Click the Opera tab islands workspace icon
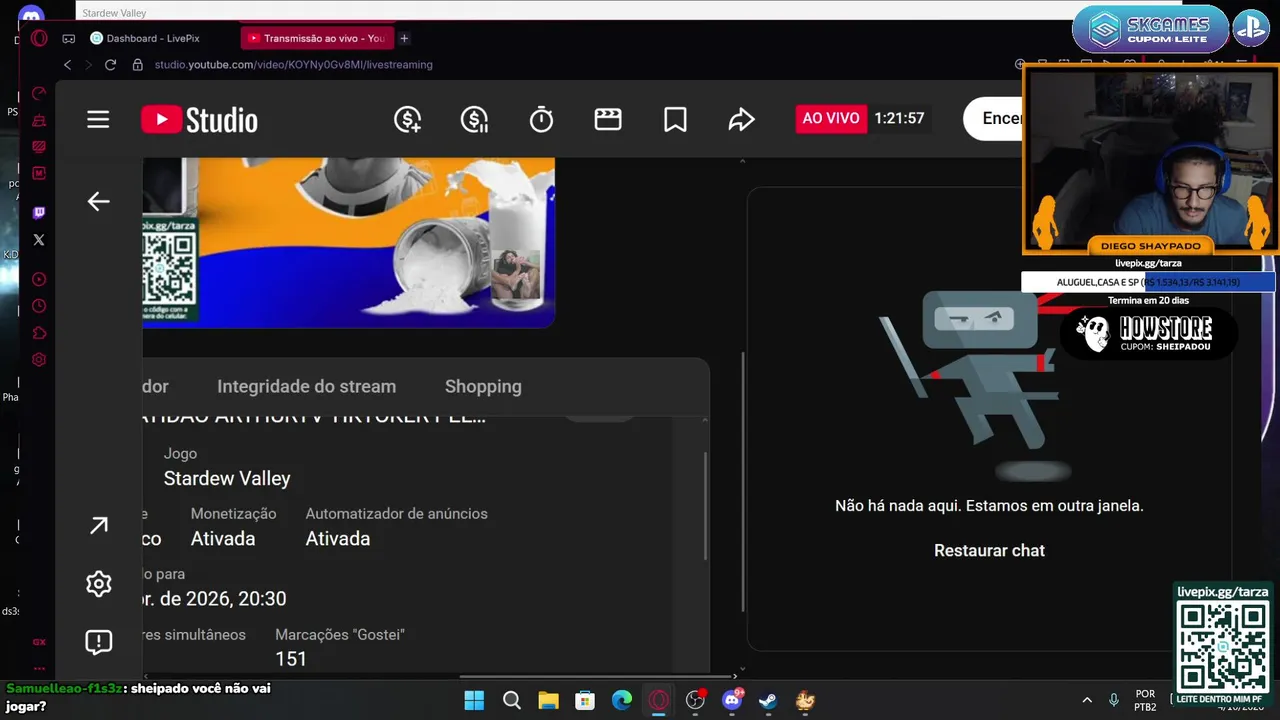The height and width of the screenshot is (720, 1280). (x=68, y=38)
